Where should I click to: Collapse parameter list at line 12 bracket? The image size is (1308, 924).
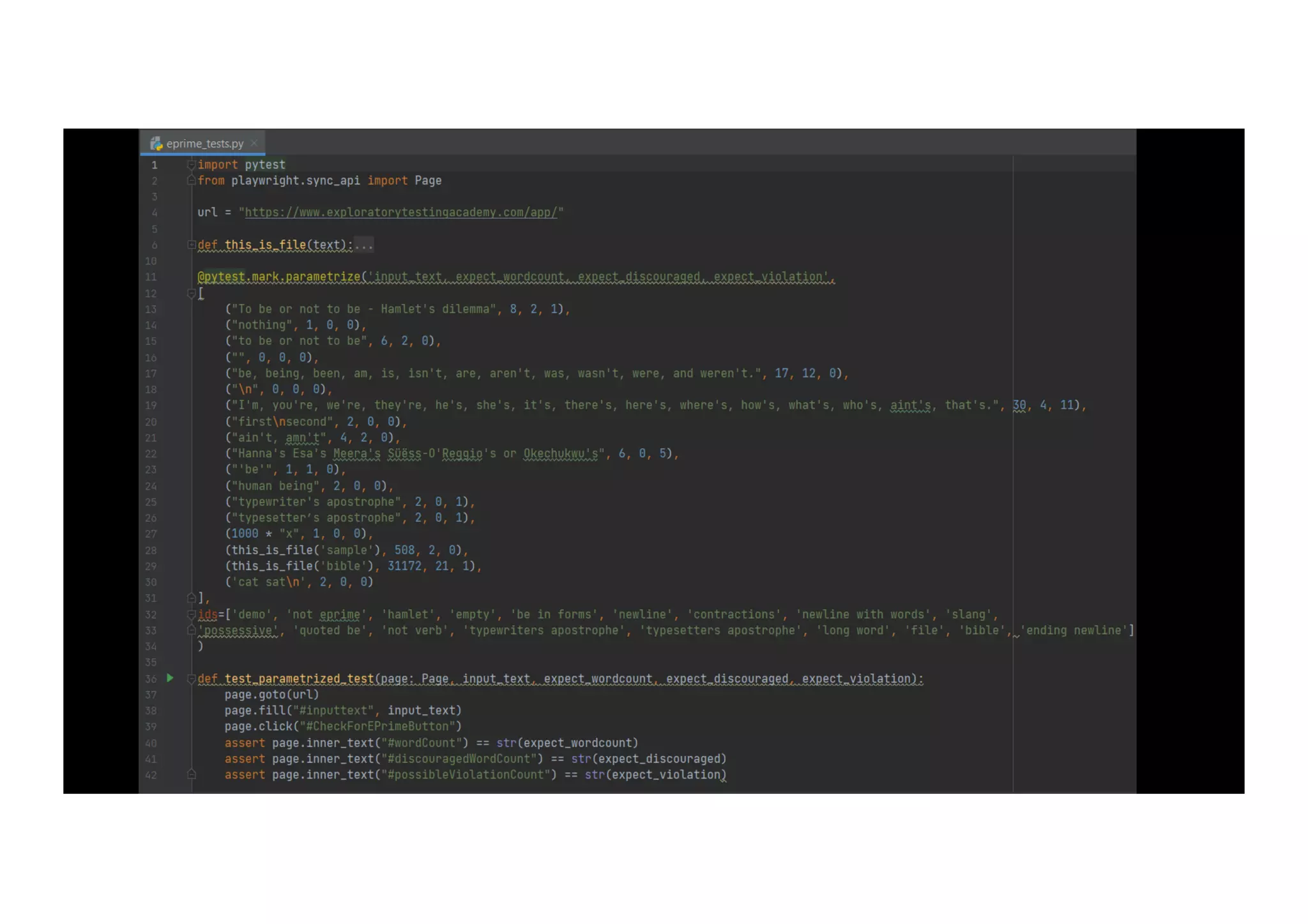(x=191, y=293)
